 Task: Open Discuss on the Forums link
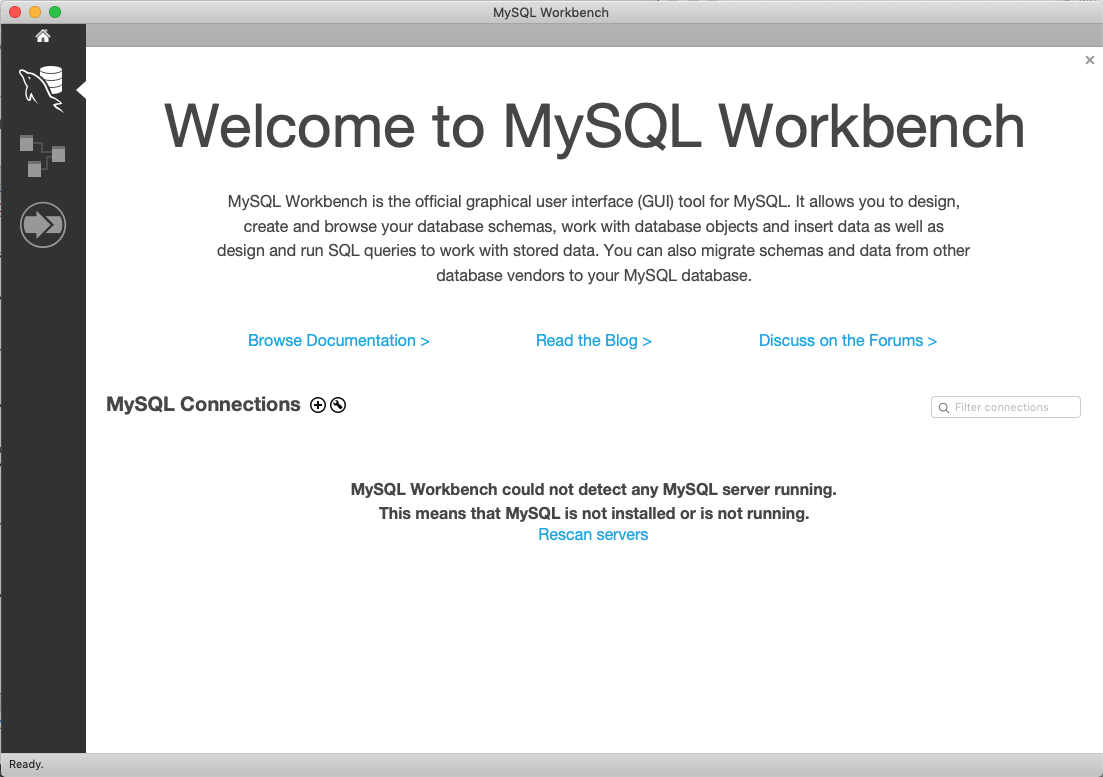848,340
